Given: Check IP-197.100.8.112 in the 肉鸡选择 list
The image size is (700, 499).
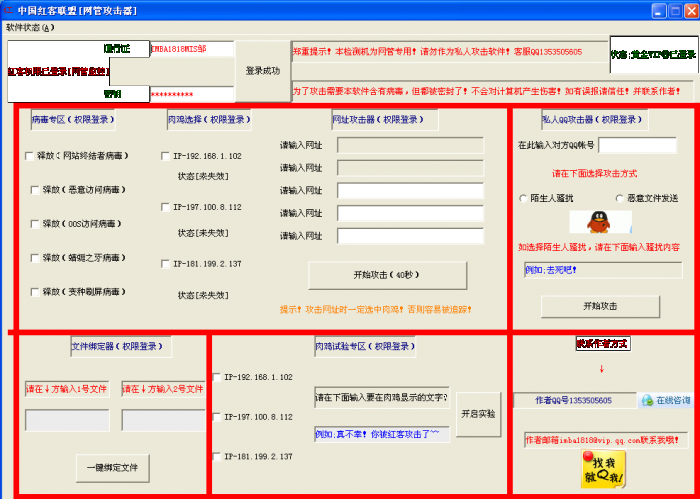Looking at the screenshot, I should (165, 207).
